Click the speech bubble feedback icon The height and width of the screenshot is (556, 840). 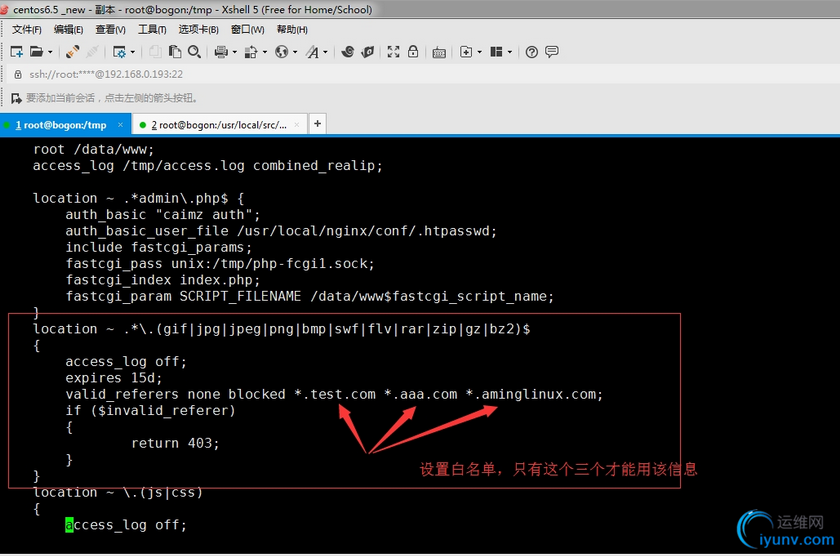(552, 52)
